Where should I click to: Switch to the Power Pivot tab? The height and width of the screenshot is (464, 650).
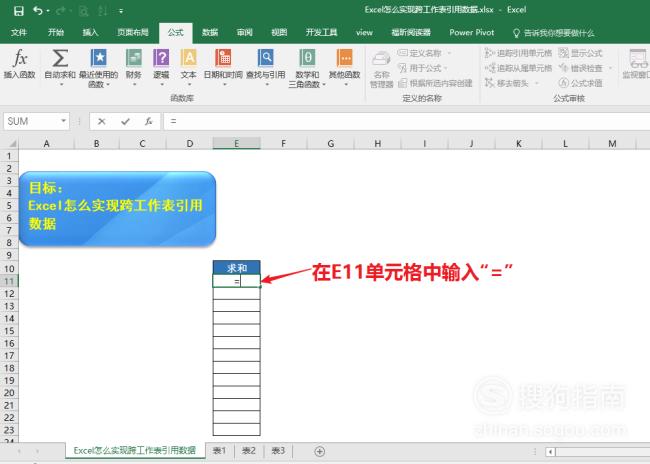click(x=472, y=32)
